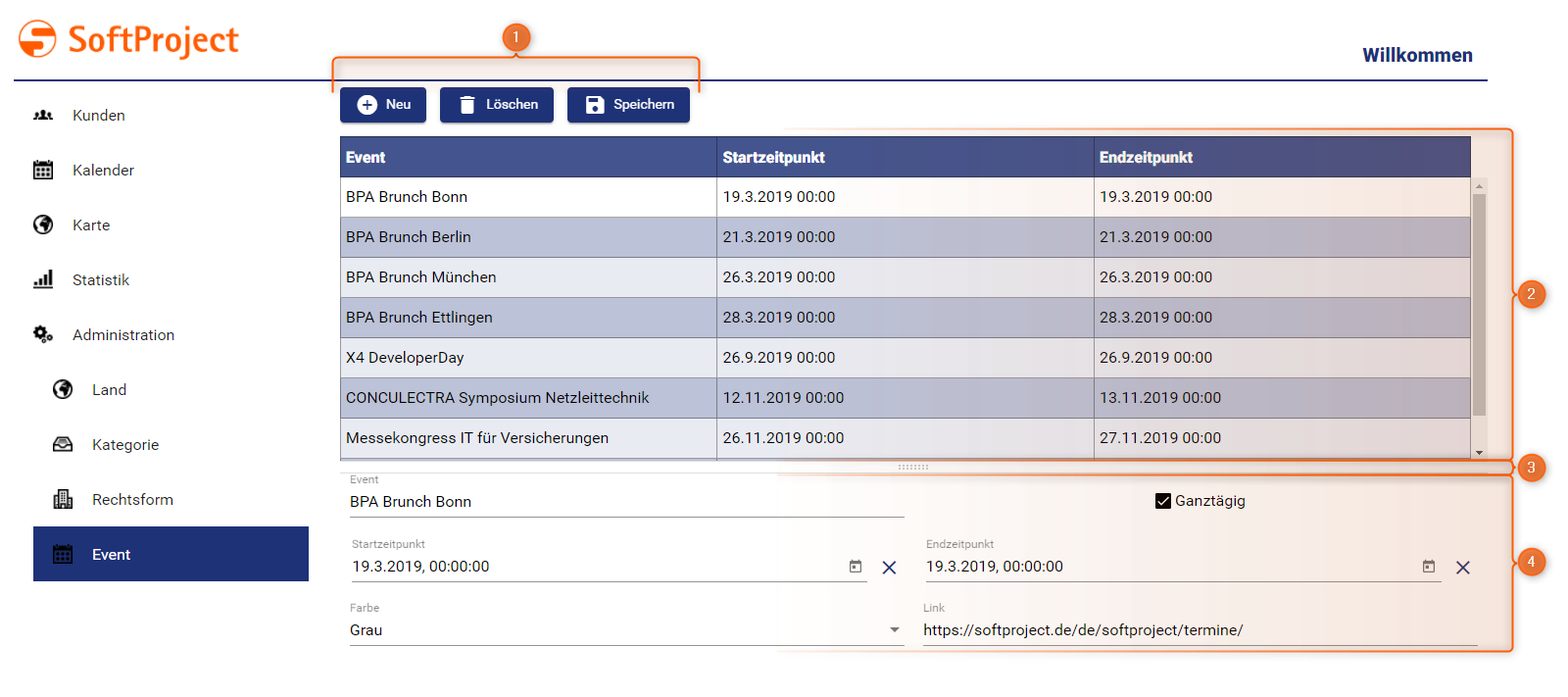Open the Startzeitpunkt calendar picker icon

click(x=856, y=567)
